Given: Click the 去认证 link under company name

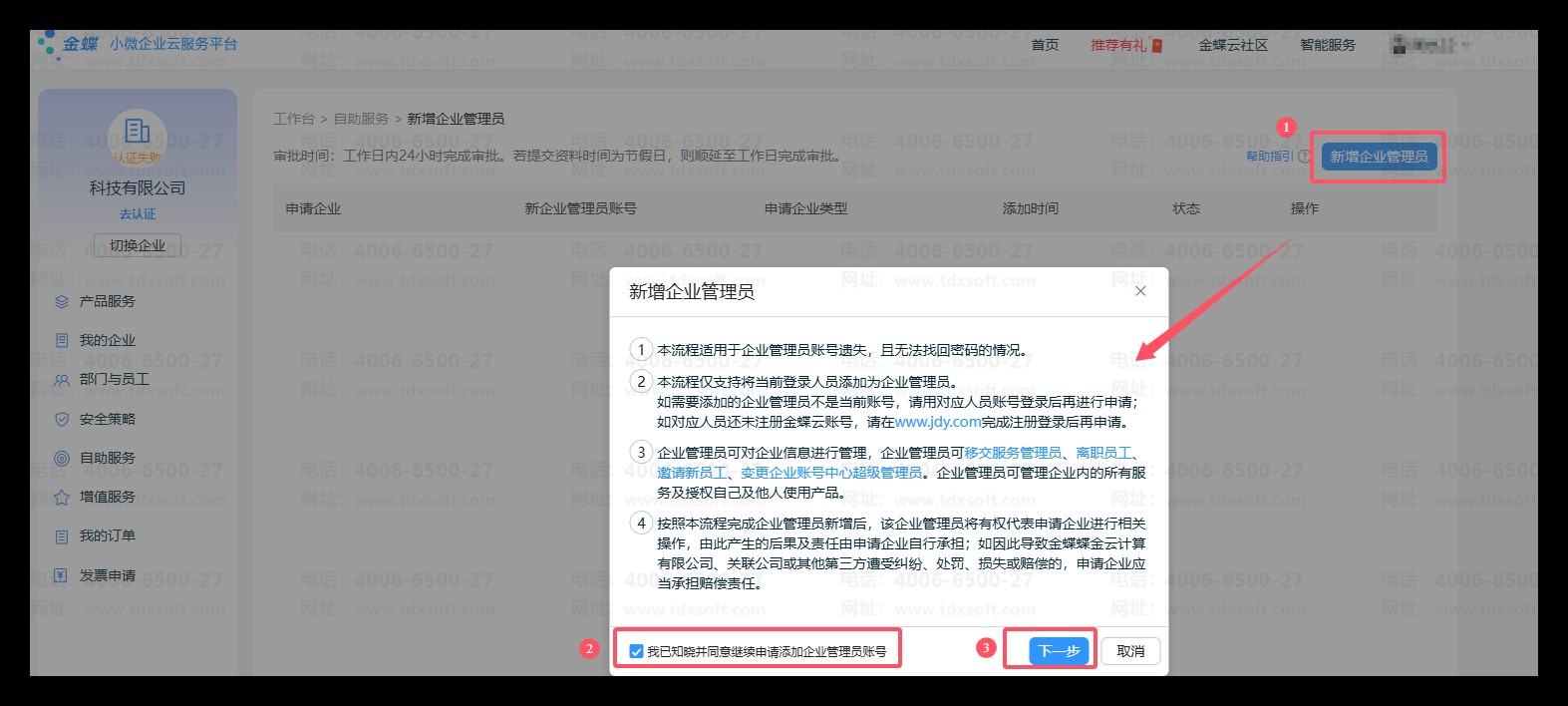Looking at the screenshot, I should pyautogui.click(x=138, y=214).
